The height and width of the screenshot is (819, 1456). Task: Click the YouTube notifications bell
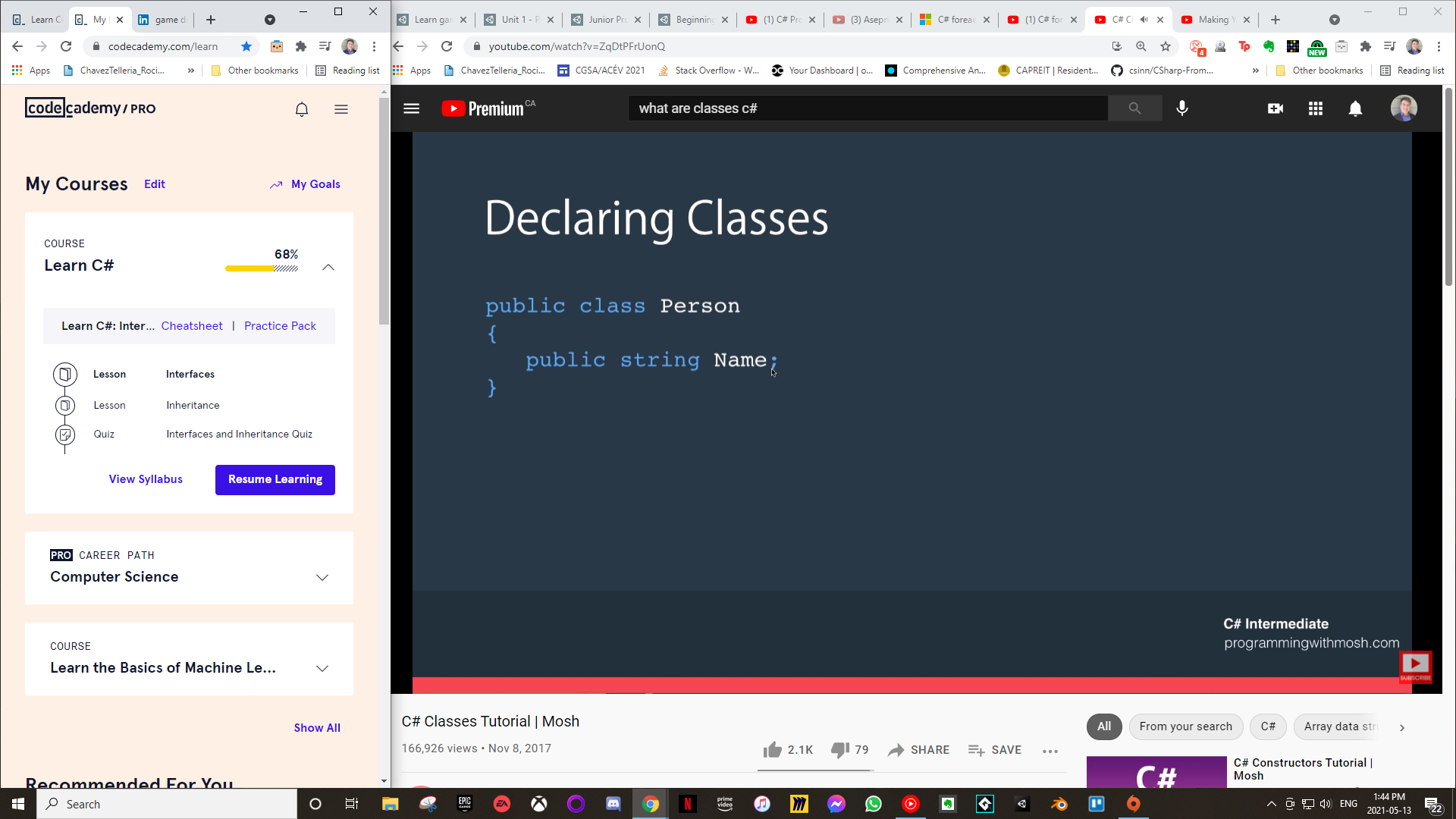pyautogui.click(x=1355, y=108)
